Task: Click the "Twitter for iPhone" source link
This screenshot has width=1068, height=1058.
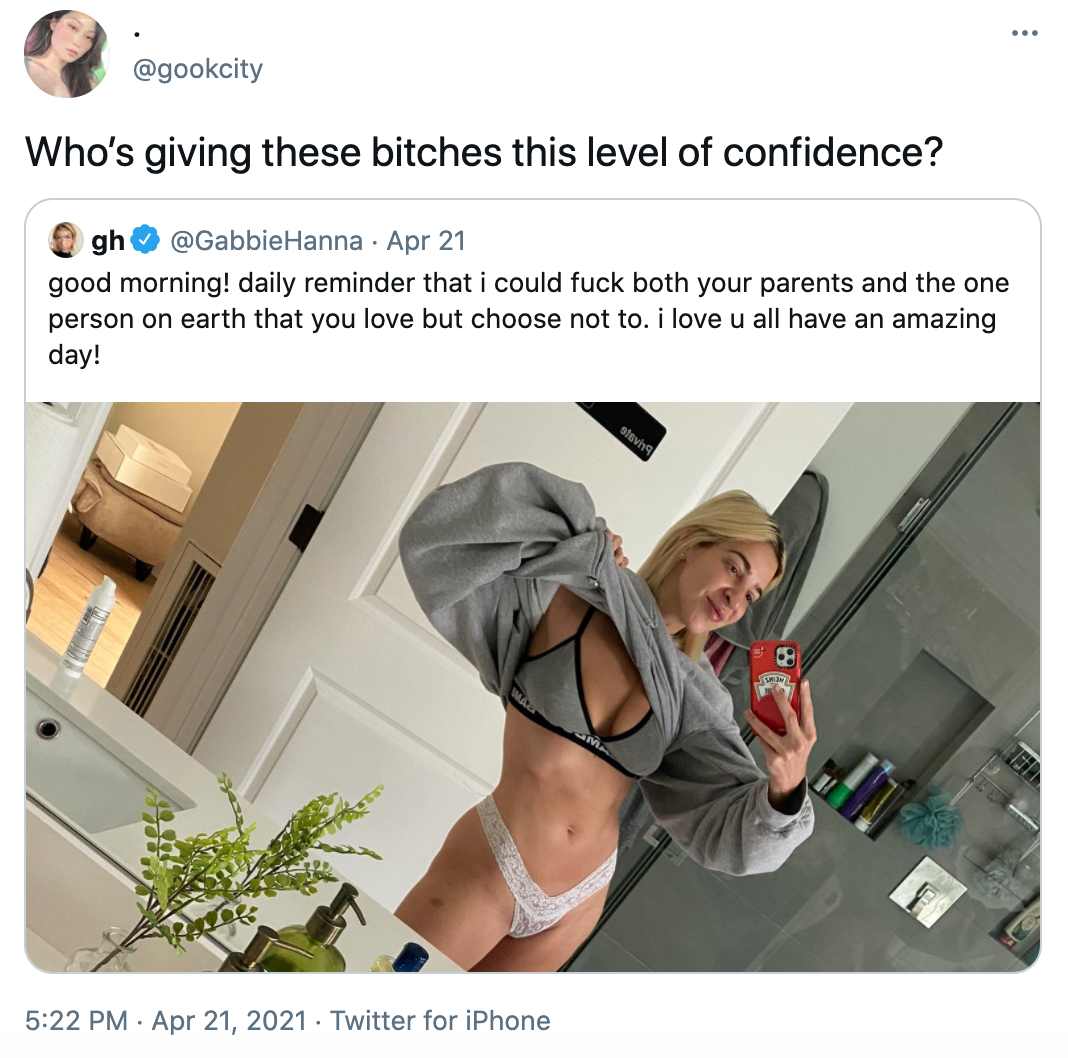Action: pos(440,1021)
